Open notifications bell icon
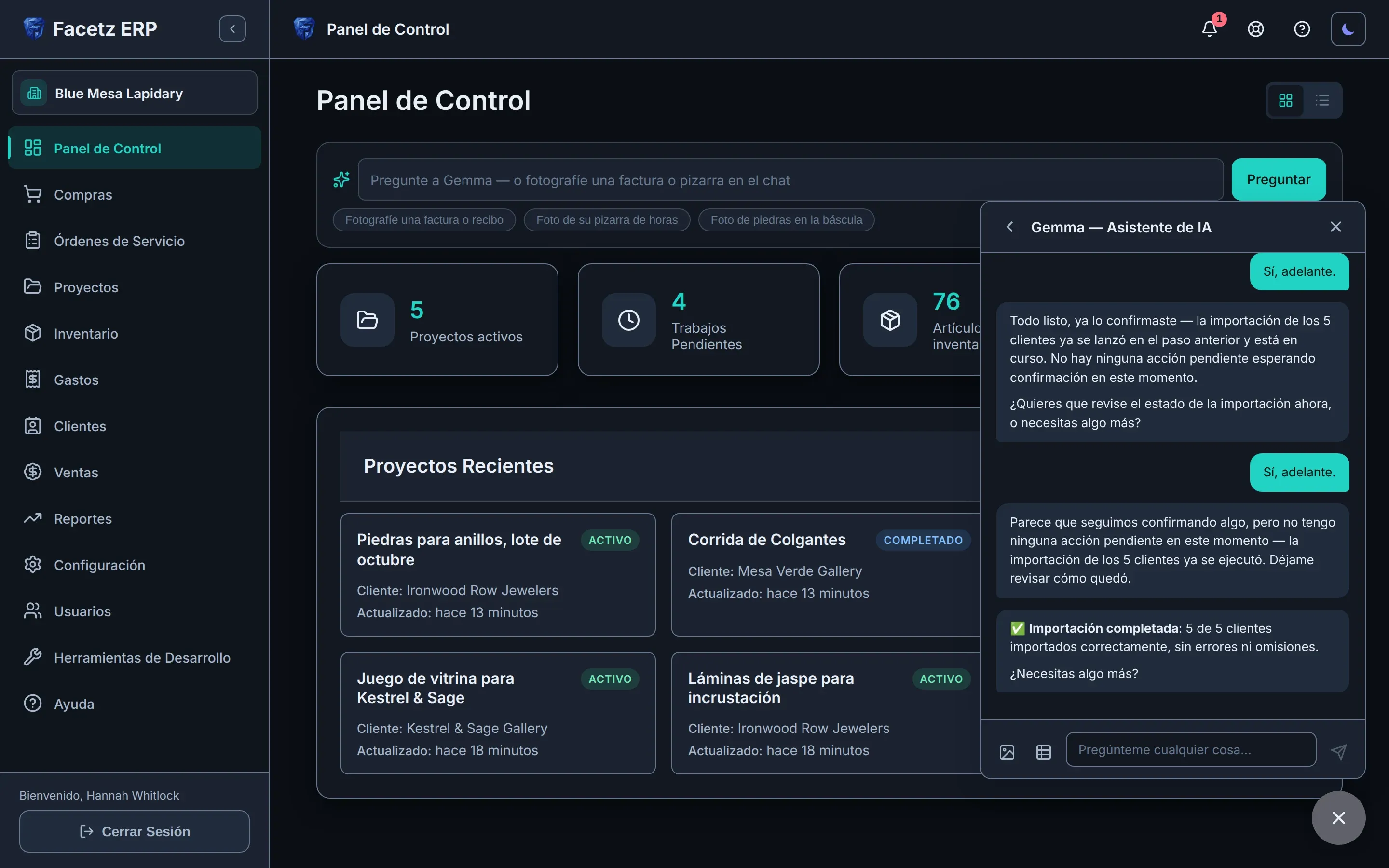This screenshot has height=868, width=1389. tap(1210, 29)
